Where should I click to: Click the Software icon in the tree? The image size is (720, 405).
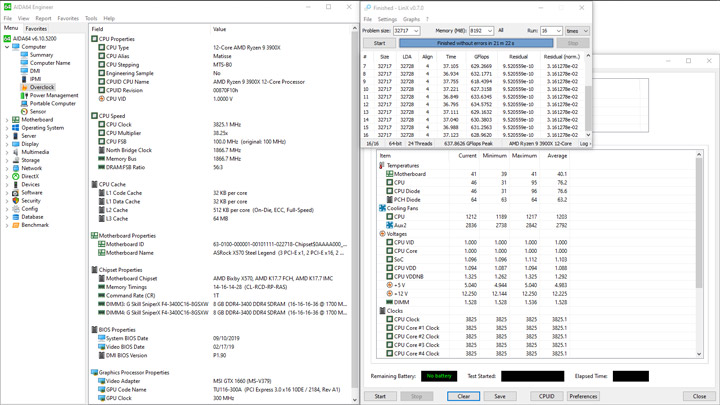coord(16,193)
